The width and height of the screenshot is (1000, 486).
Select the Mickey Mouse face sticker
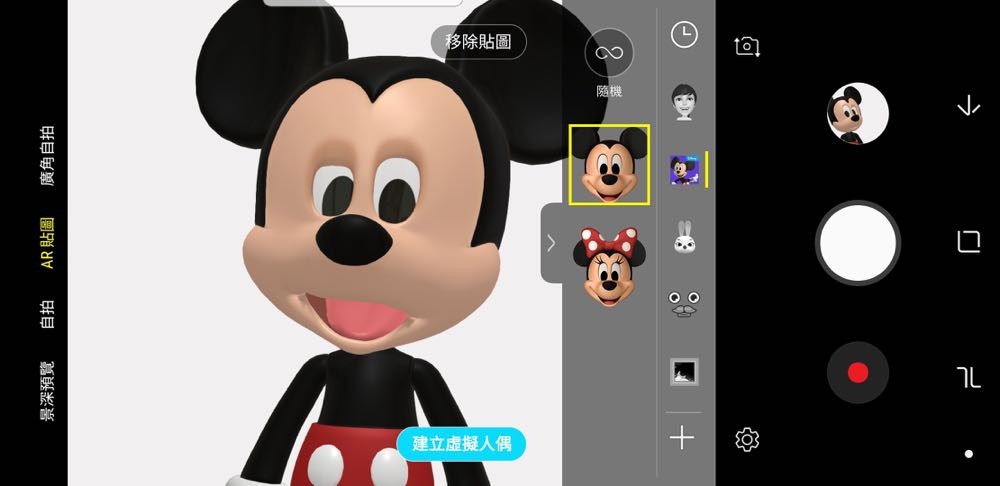click(x=609, y=165)
